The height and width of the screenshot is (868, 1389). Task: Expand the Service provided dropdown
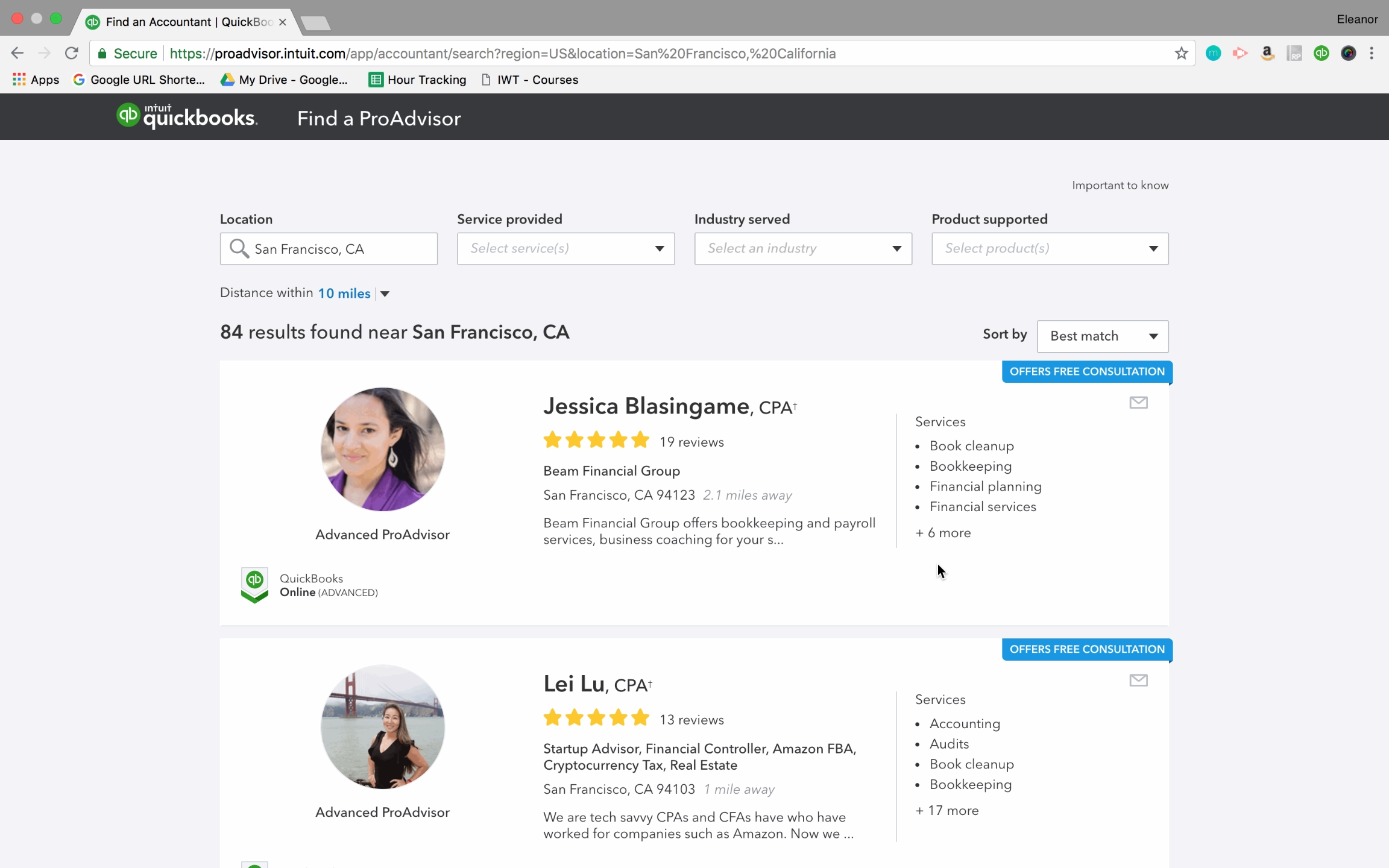[x=565, y=248]
